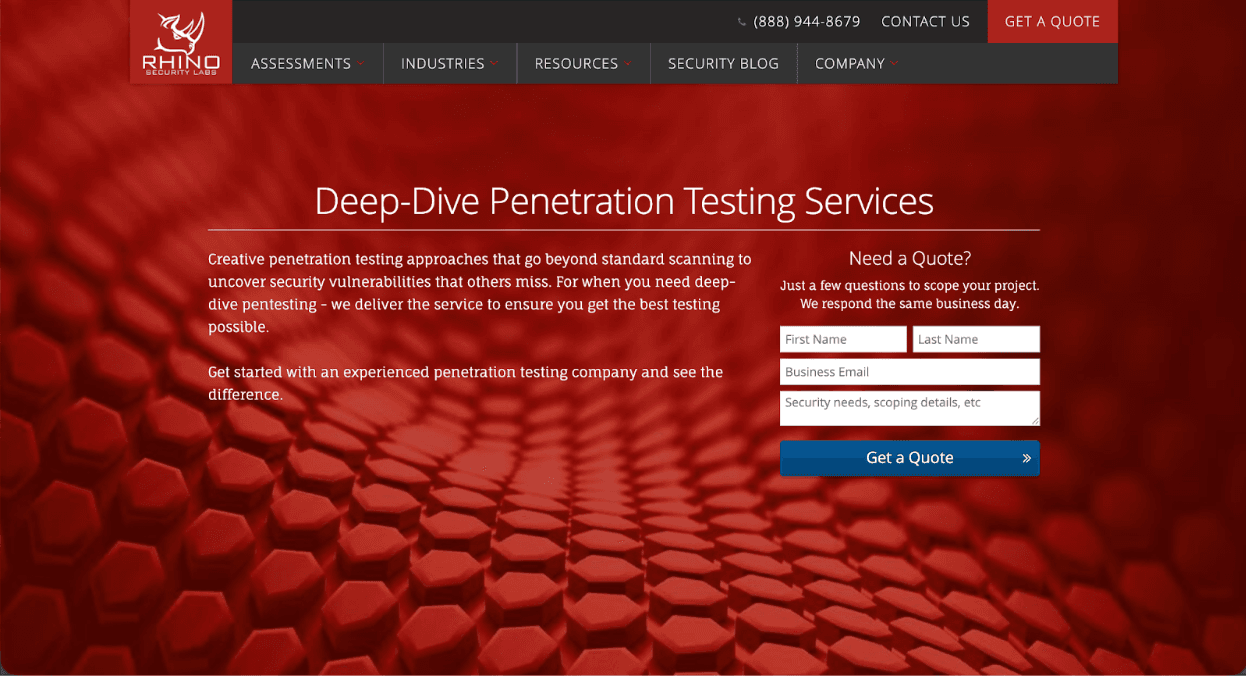Viewport: 1246px width, 676px height.
Task: Expand the Resources dropdown arrow
Action: point(628,64)
